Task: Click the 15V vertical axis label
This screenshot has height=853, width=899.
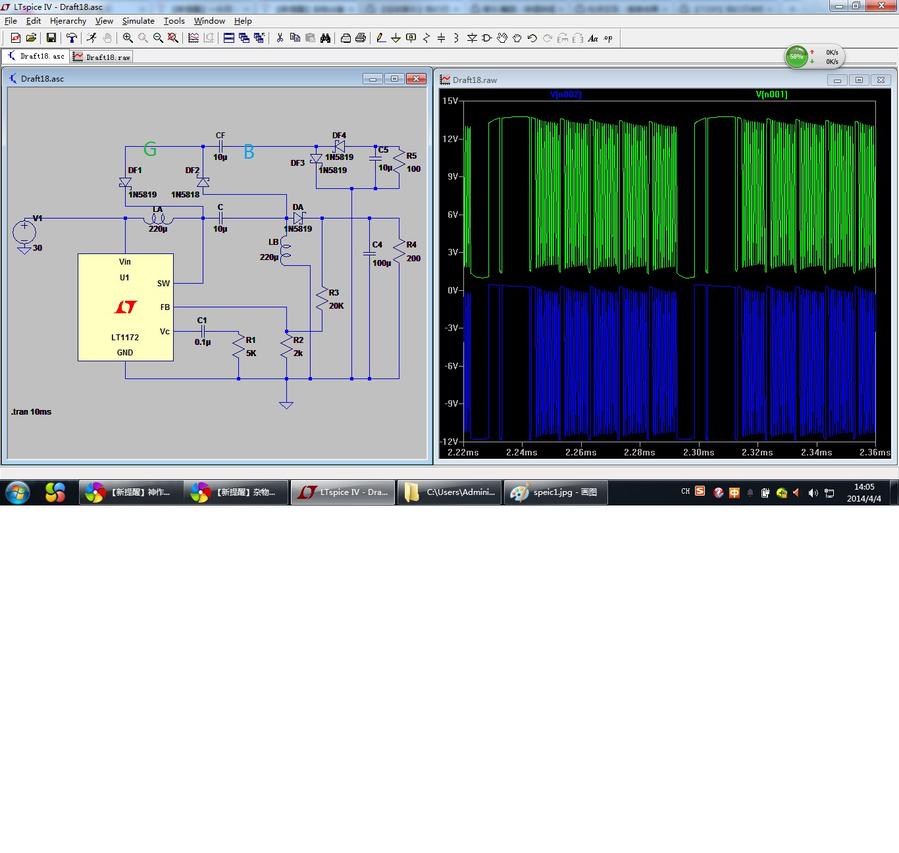Action: coord(450,101)
